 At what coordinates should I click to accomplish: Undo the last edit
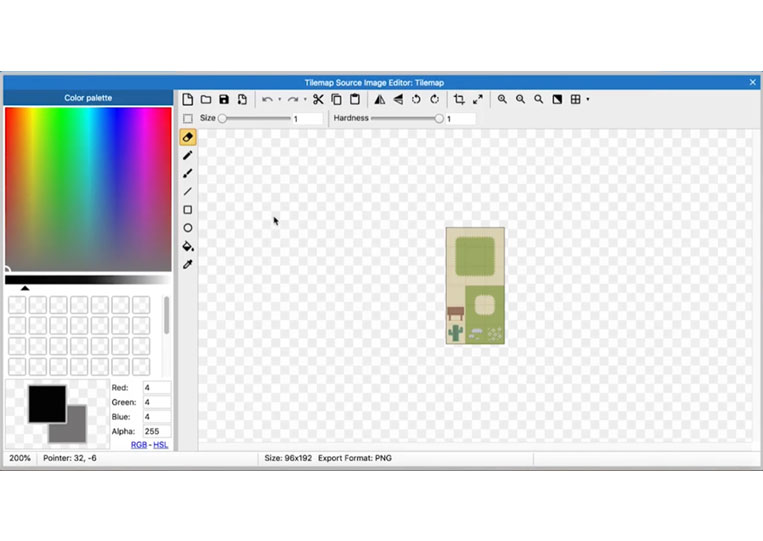click(x=267, y=100)
